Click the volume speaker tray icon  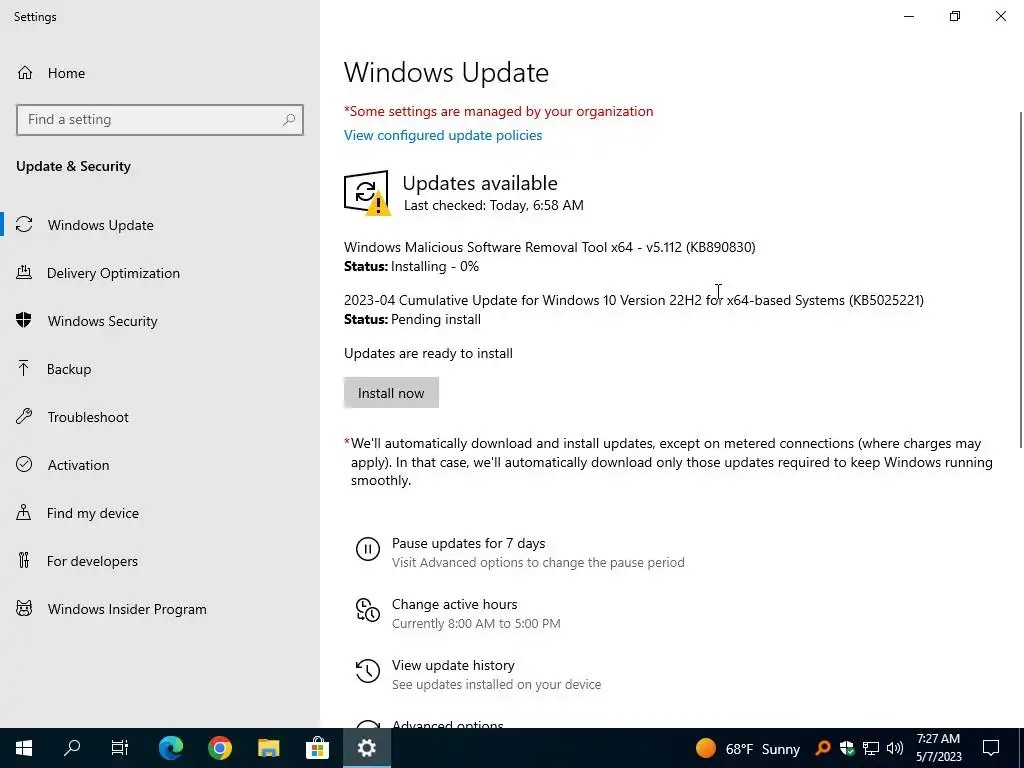tap(895, 748)
